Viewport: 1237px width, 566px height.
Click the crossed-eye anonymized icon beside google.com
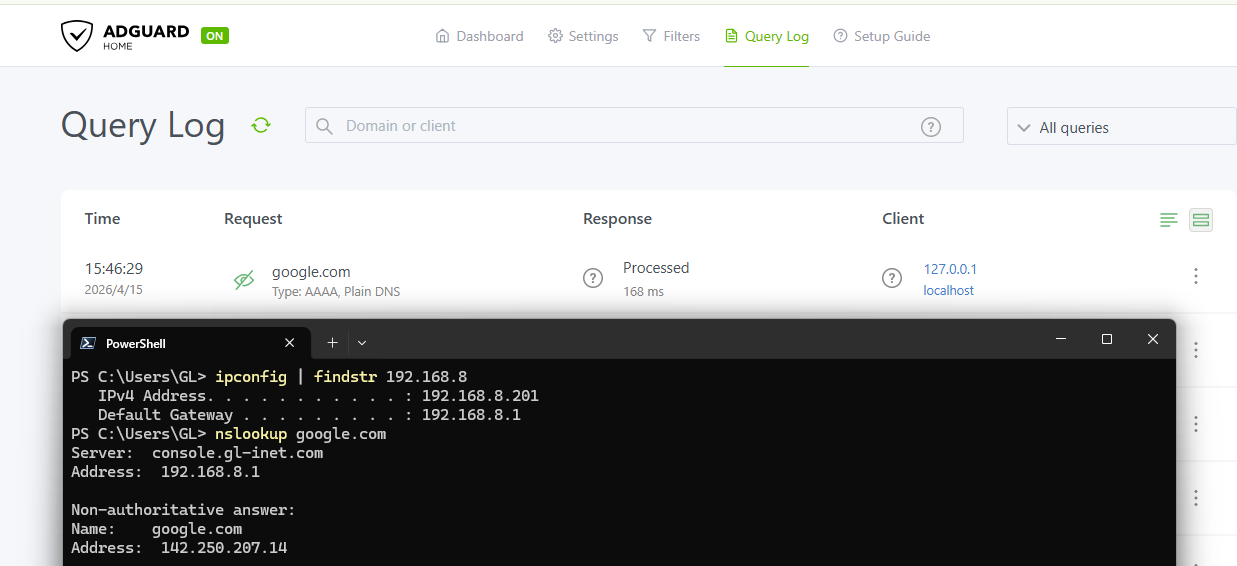(244, 280)
